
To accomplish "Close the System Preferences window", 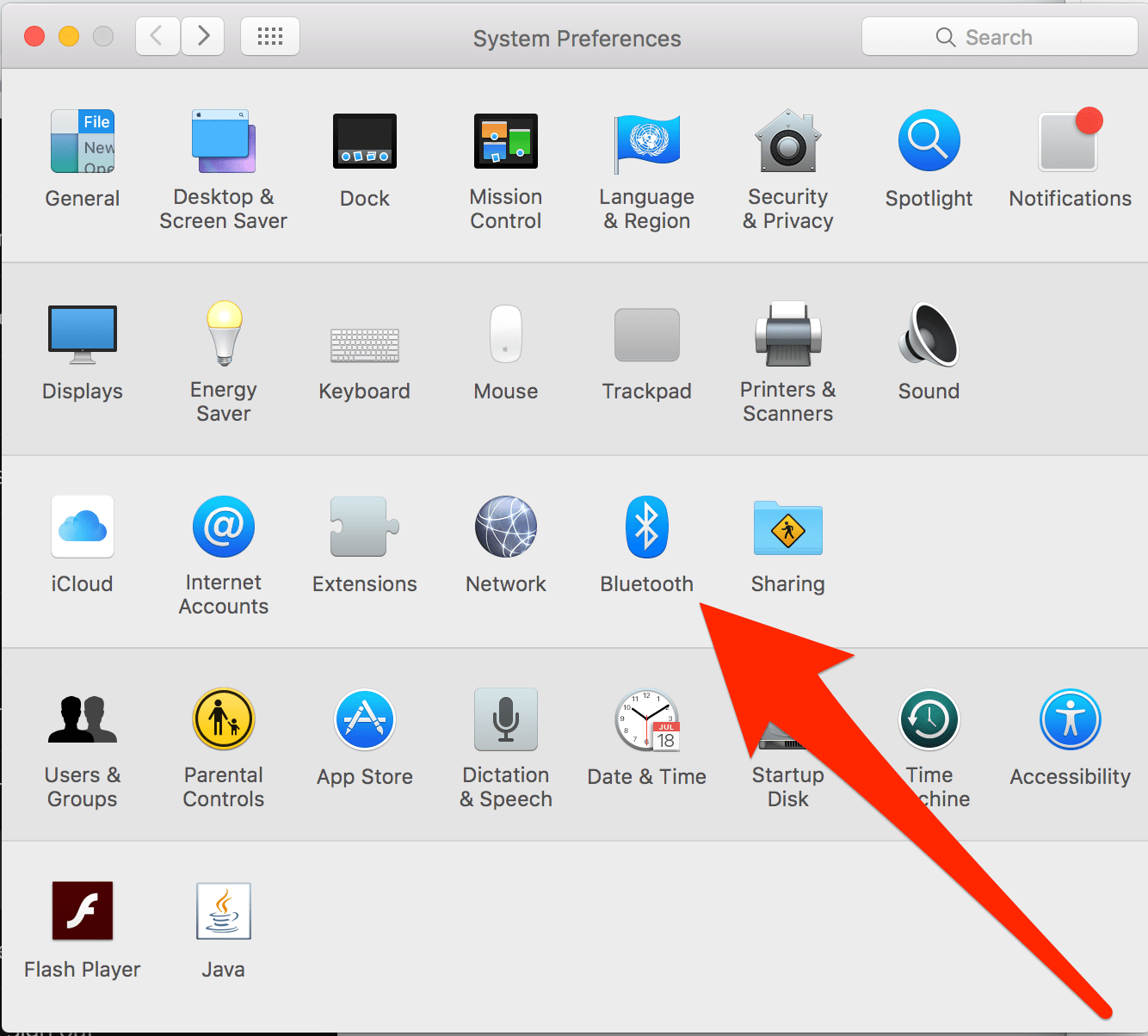I will coord(34,36).
